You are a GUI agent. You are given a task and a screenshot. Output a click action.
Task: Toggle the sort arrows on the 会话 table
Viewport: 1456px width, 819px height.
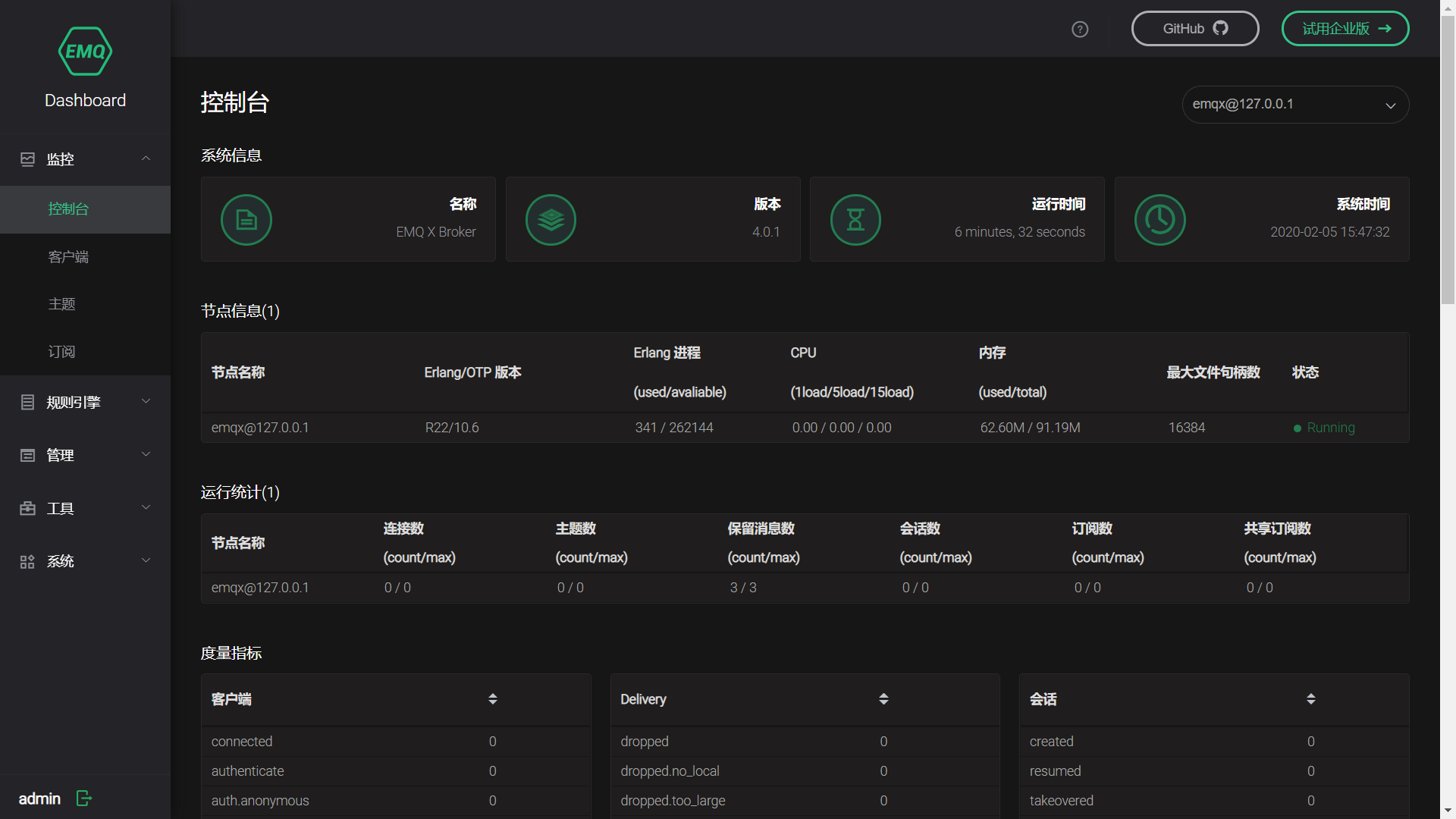tap(1310, 698)
